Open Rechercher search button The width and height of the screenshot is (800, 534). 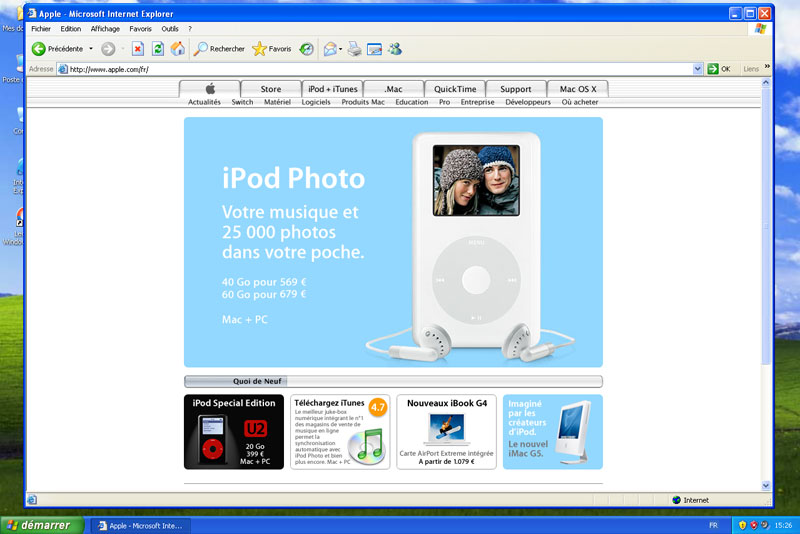219,49
